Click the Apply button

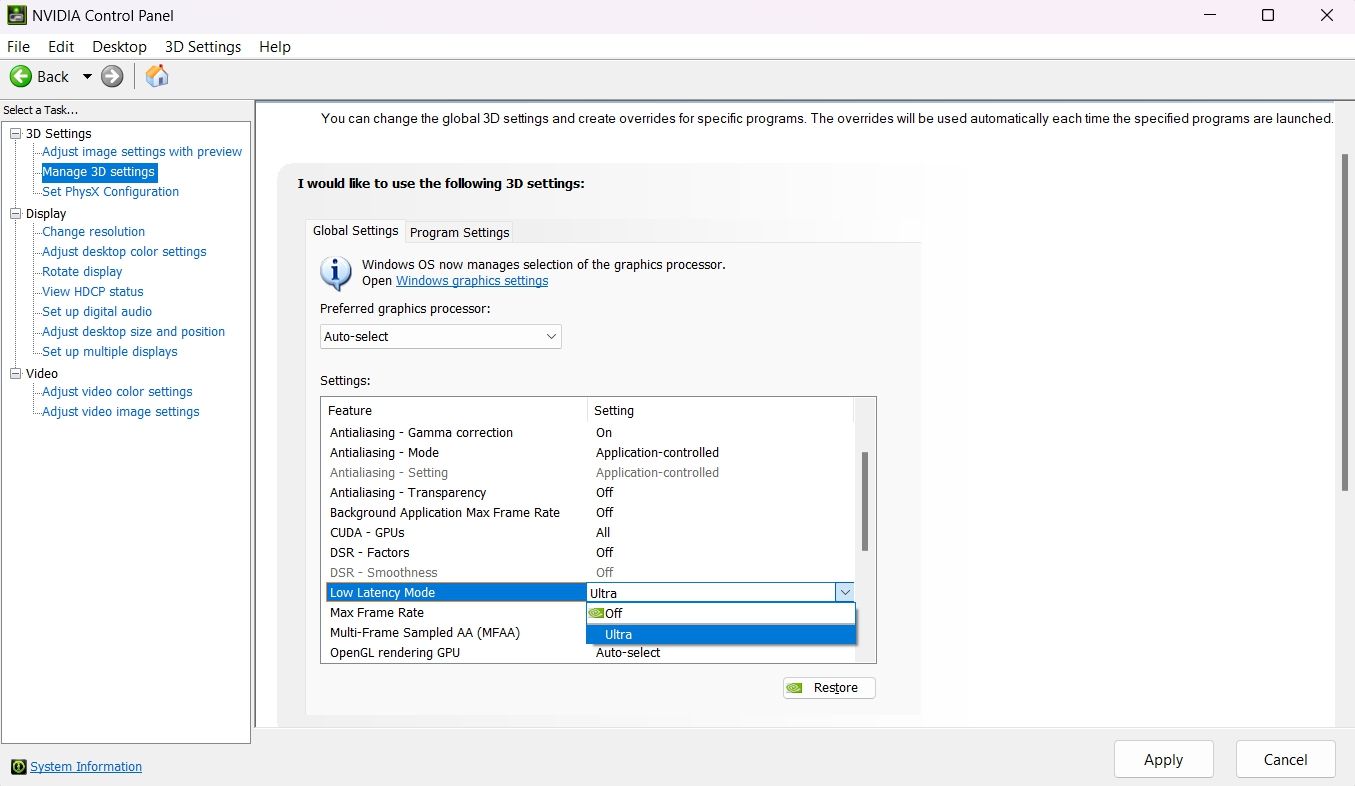[1163, 760]
